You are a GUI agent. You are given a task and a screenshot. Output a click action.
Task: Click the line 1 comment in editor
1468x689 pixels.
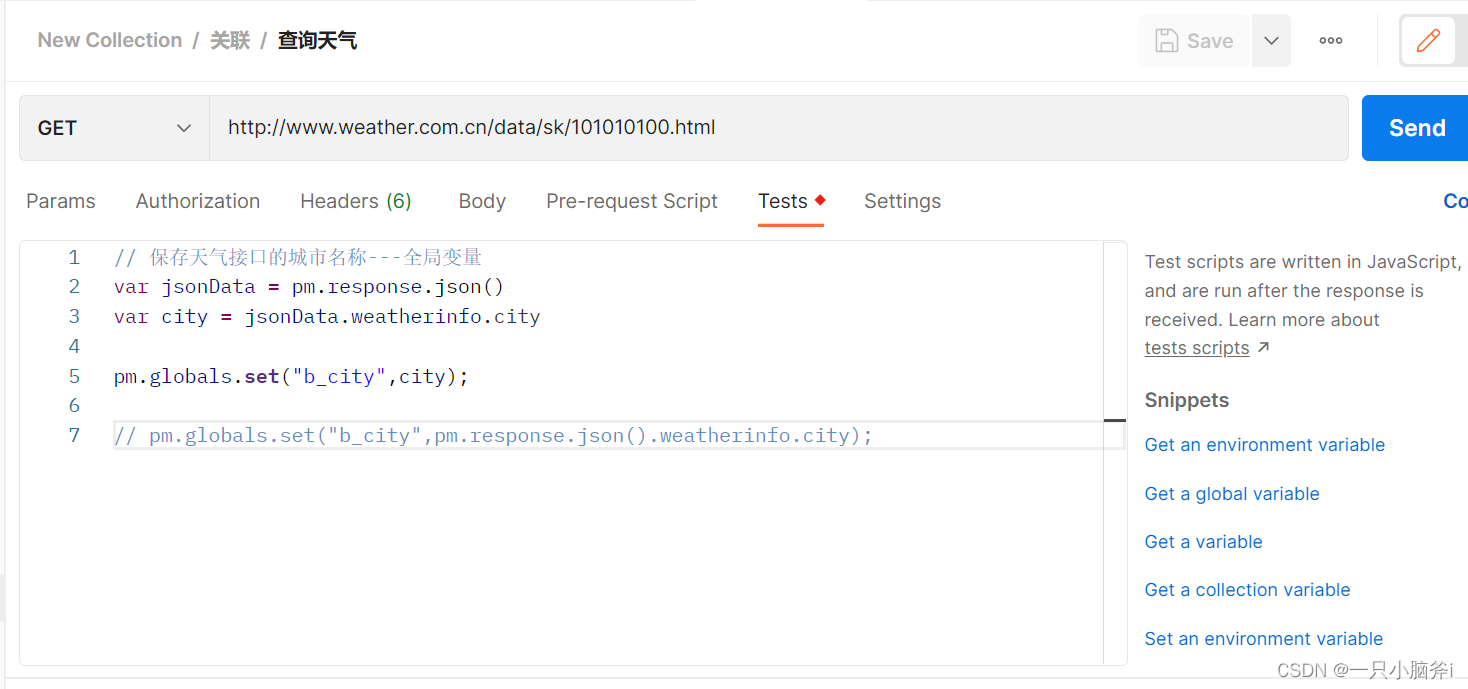[x=298, y=258]
